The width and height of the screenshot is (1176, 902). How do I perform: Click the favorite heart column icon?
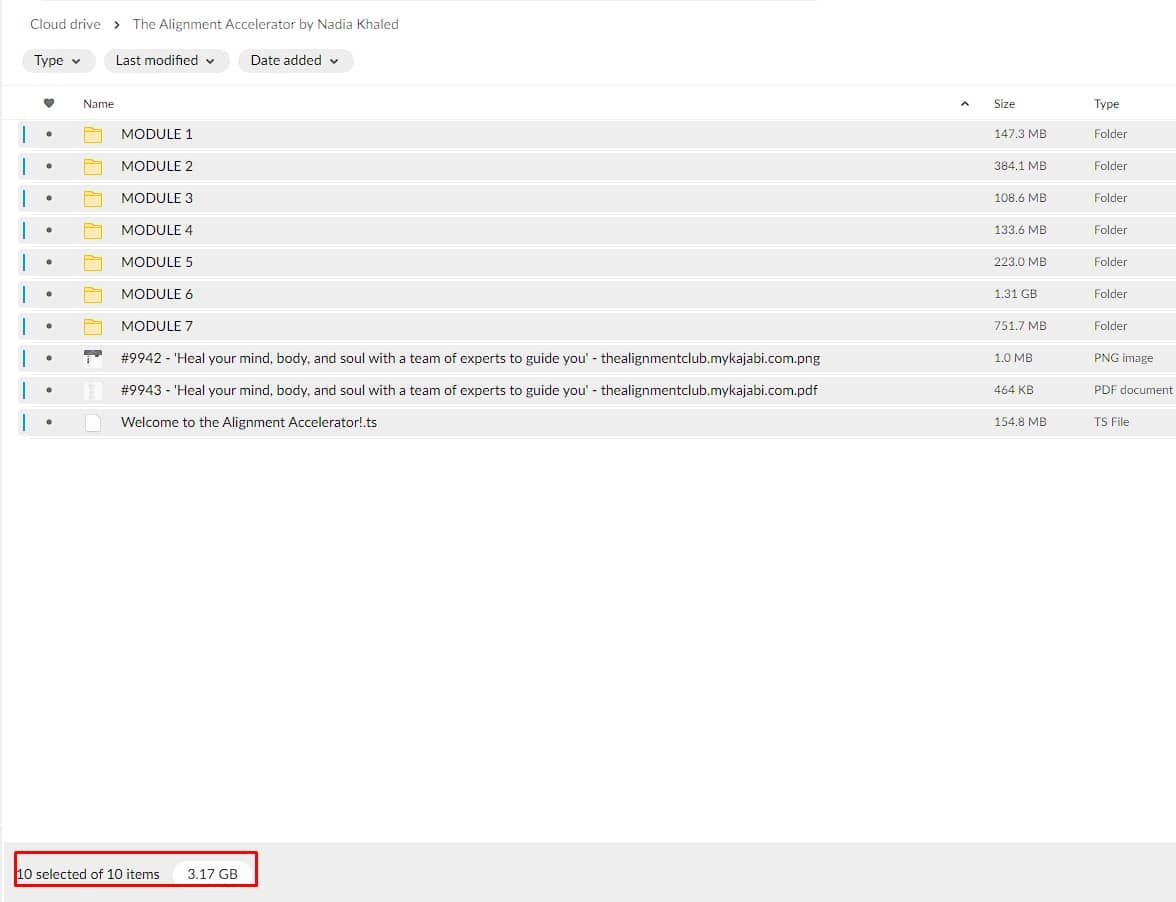point(49,103)
